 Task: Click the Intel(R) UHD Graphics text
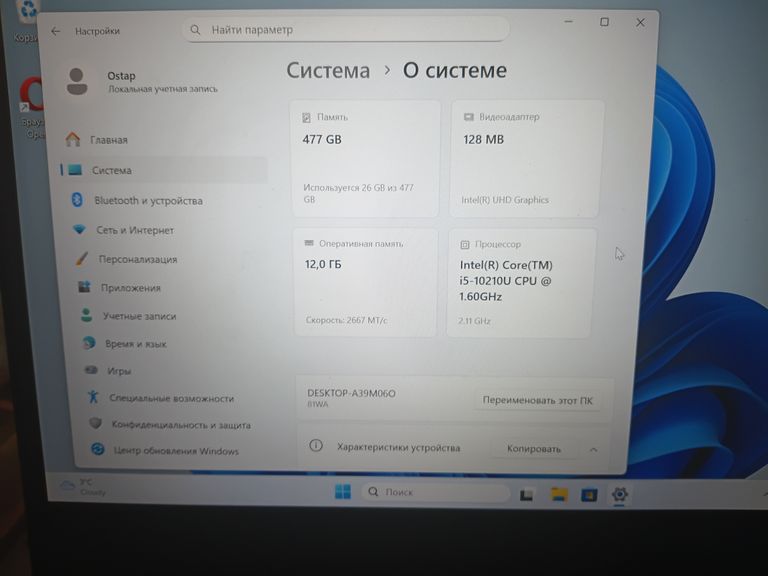click(505, 200)
